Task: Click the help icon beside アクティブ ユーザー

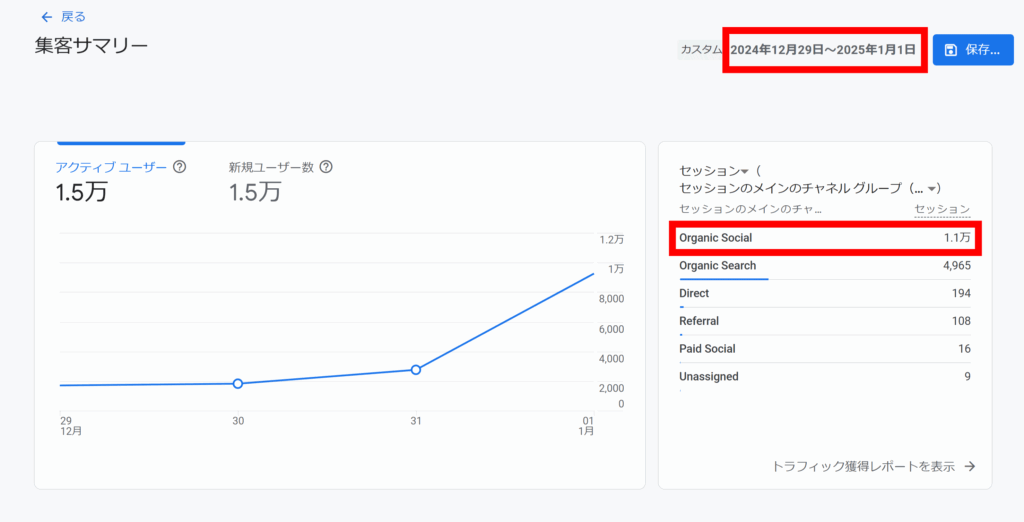Action: pos(180,167)
